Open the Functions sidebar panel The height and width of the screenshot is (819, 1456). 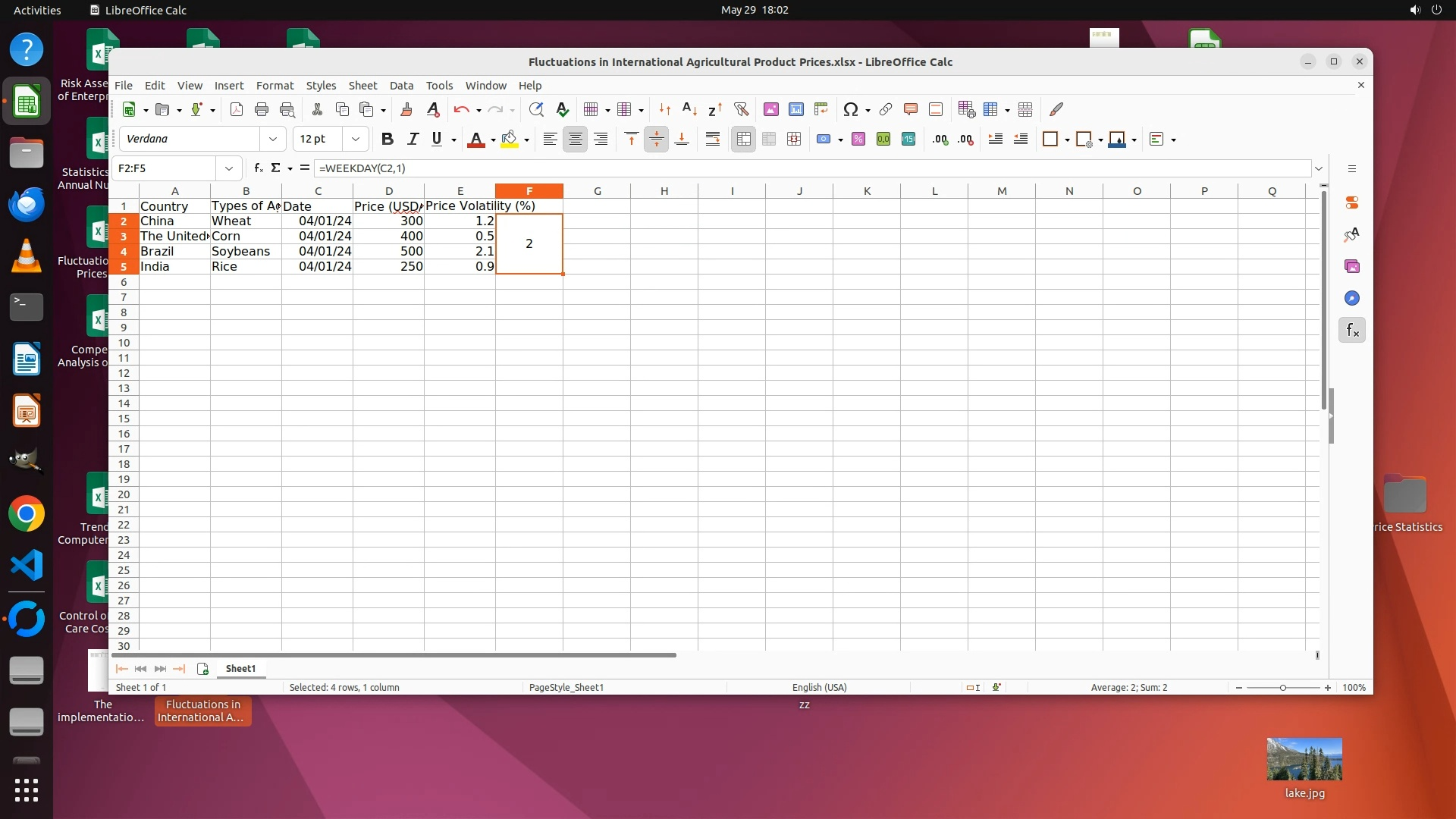coord(1352,330)
